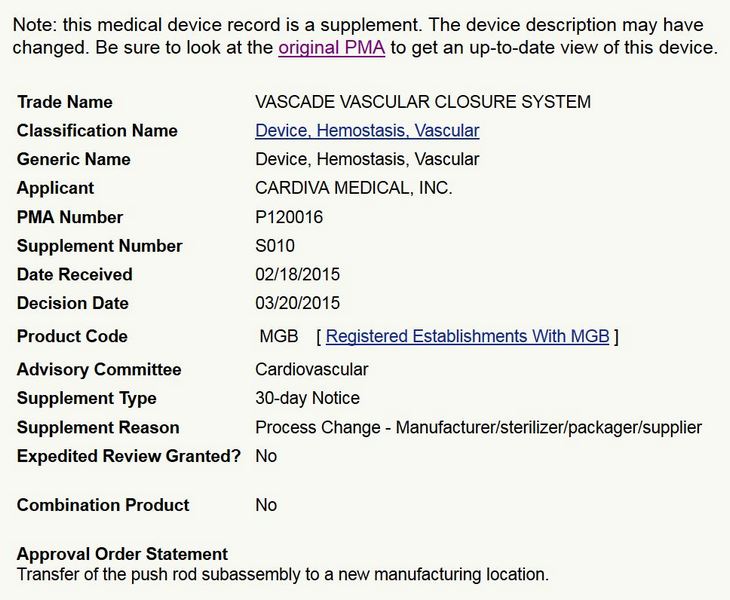Click the Combination Product label
The image size is (730, 600).
(103, 505)
